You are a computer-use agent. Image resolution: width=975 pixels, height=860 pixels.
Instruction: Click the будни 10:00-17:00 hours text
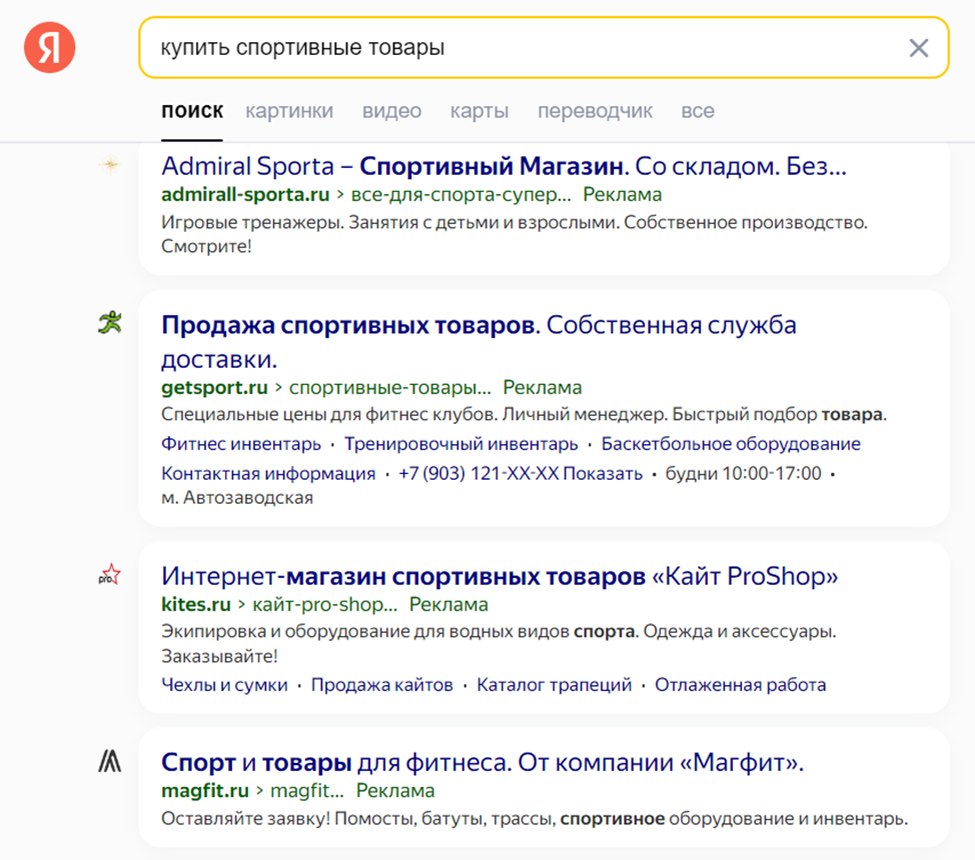point(743,473)
